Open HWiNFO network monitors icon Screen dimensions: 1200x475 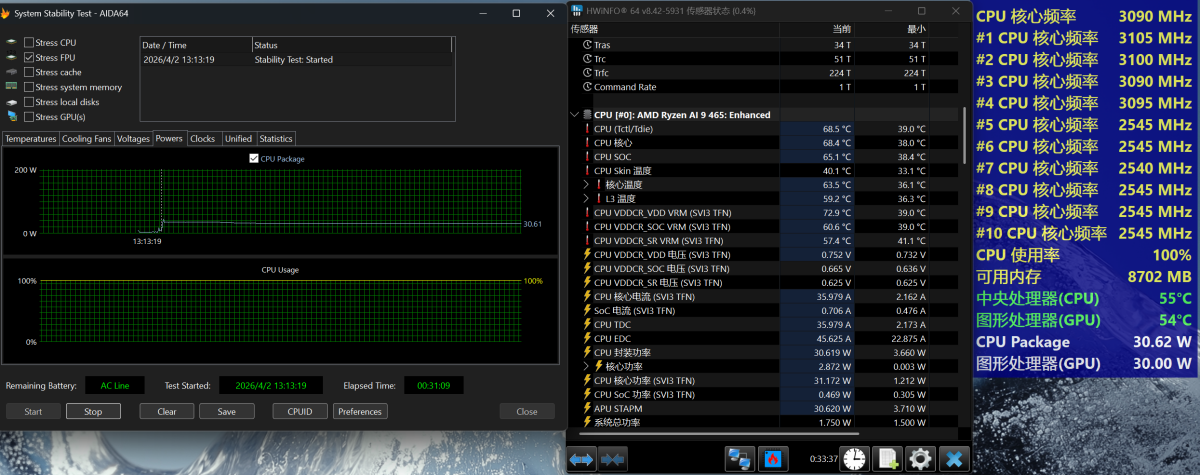pos(741,458)
